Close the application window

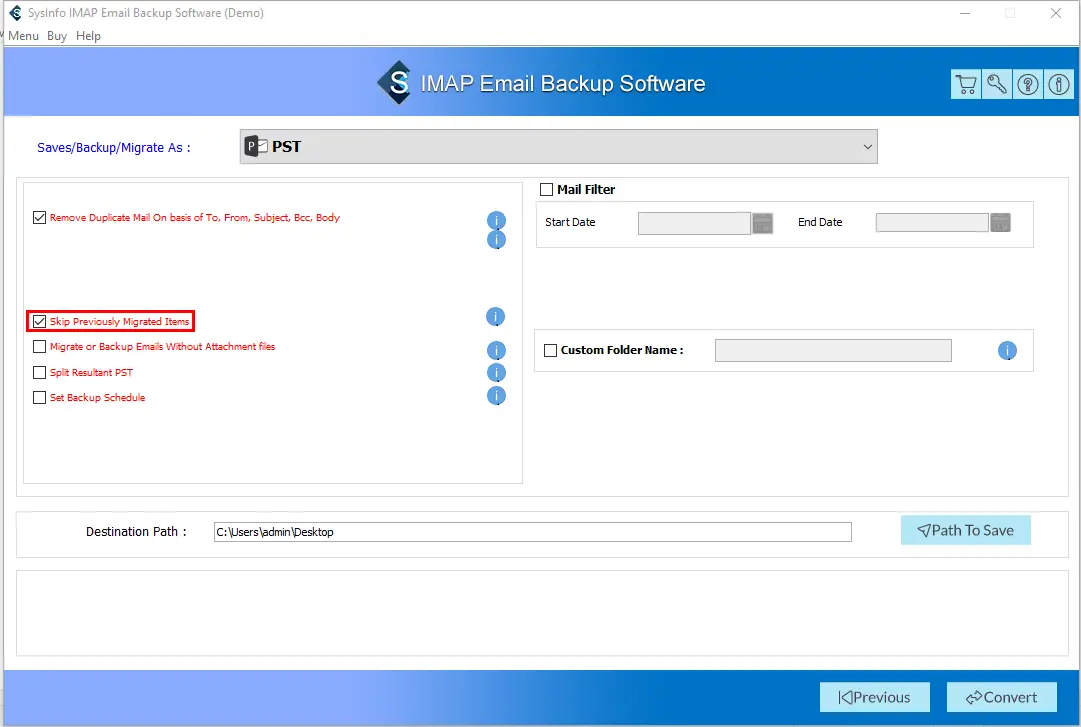coord(1055,13)
